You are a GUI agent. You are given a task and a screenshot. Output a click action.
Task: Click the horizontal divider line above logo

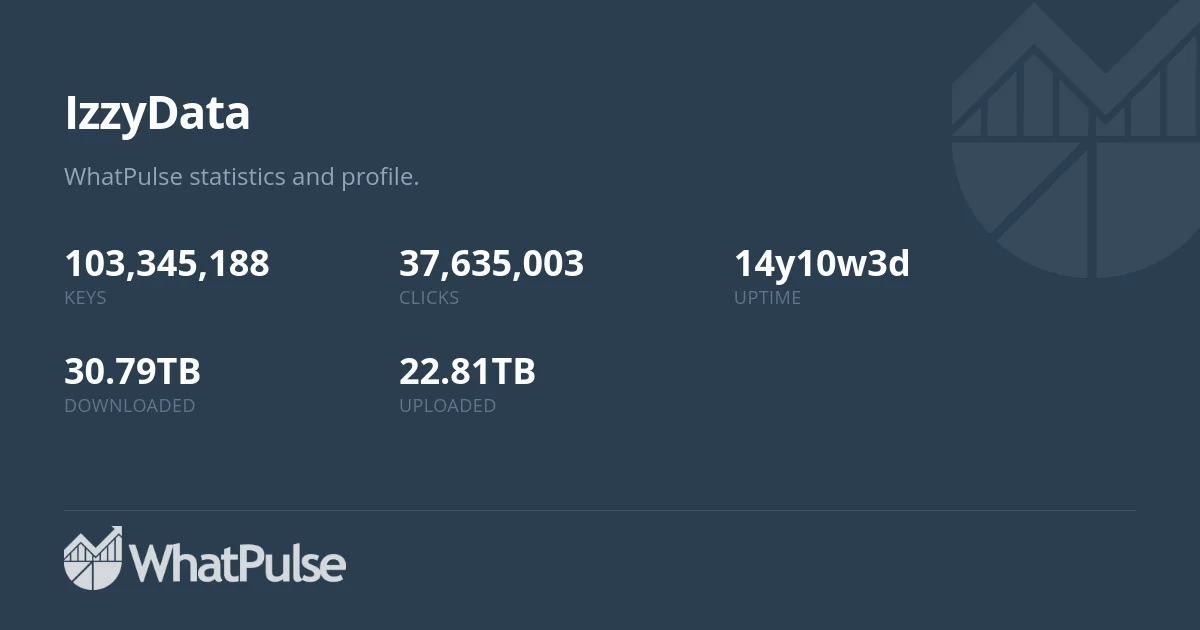coord(600,511)
